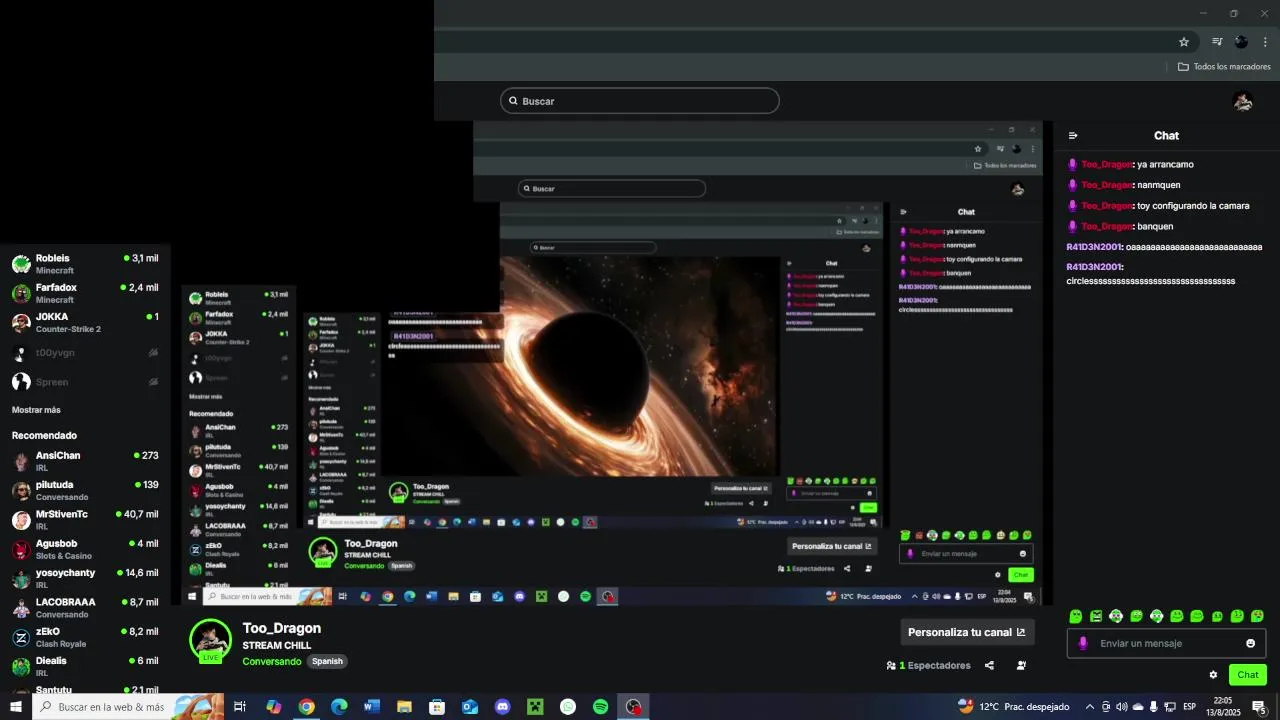Click the Windows Start button
The width and height of the screenshot is (1280, 720).
[15, 707]
